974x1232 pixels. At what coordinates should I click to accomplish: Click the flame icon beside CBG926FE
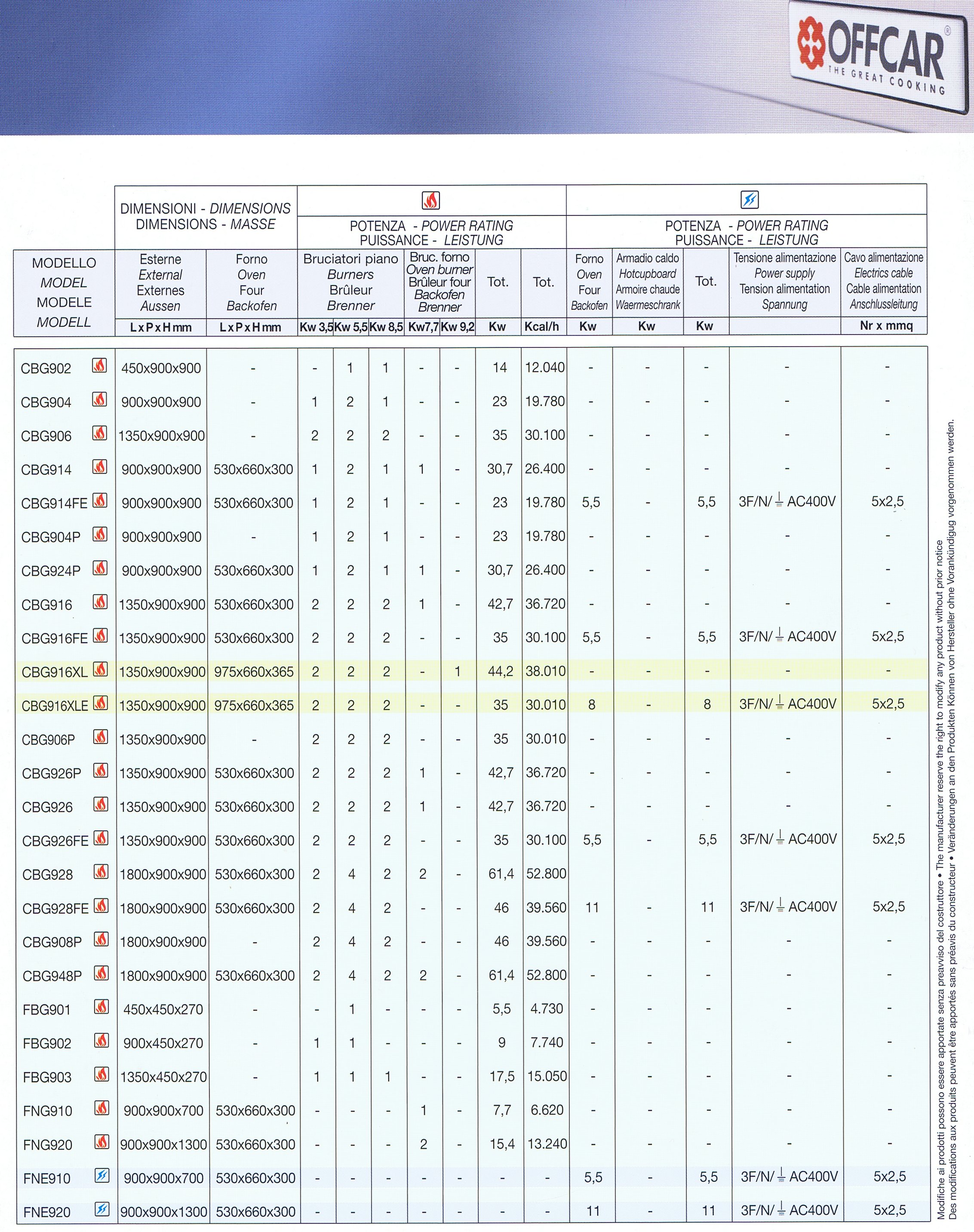pos(101,838)
